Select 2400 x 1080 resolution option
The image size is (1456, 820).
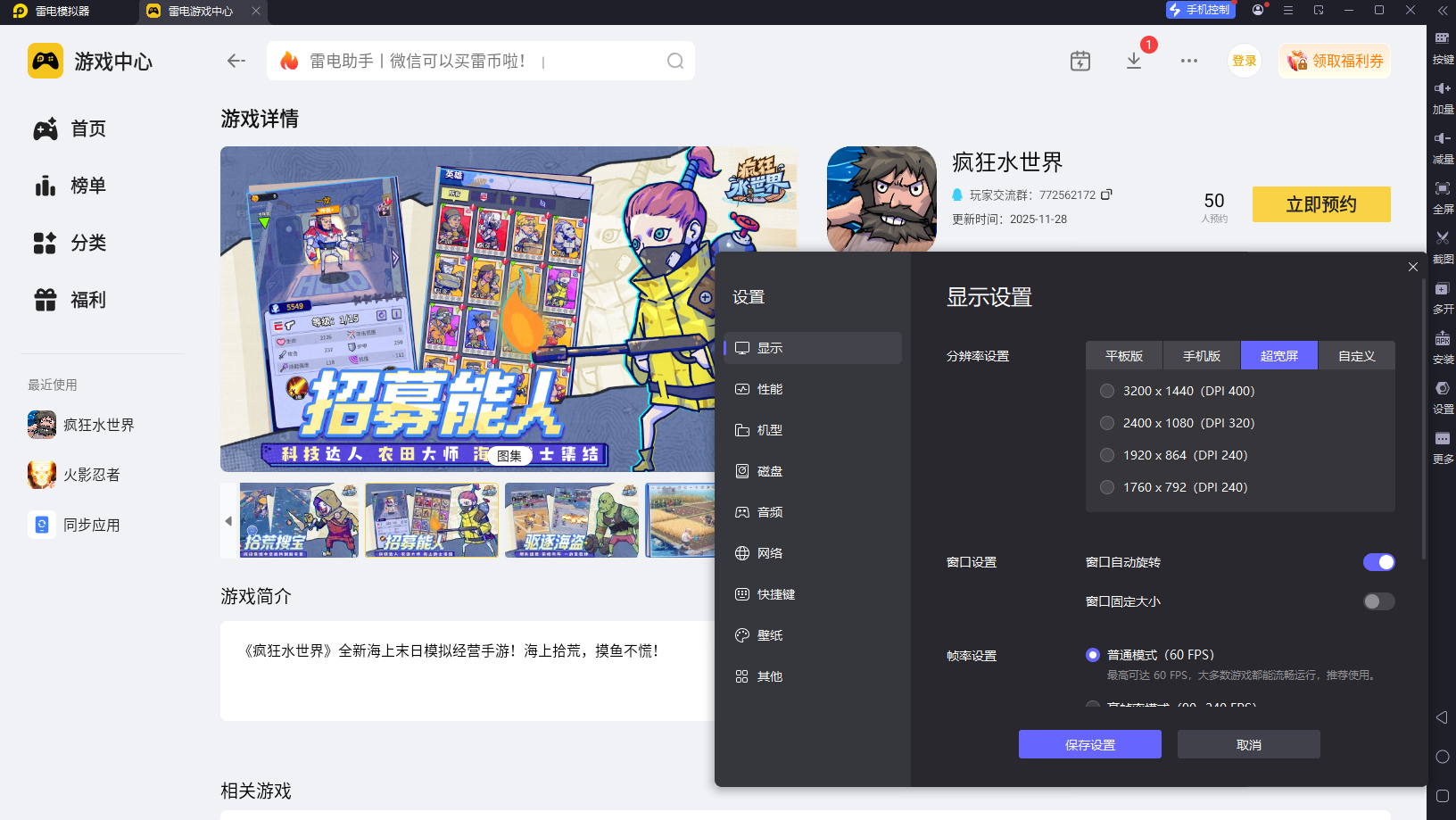tap(1107, 423)
